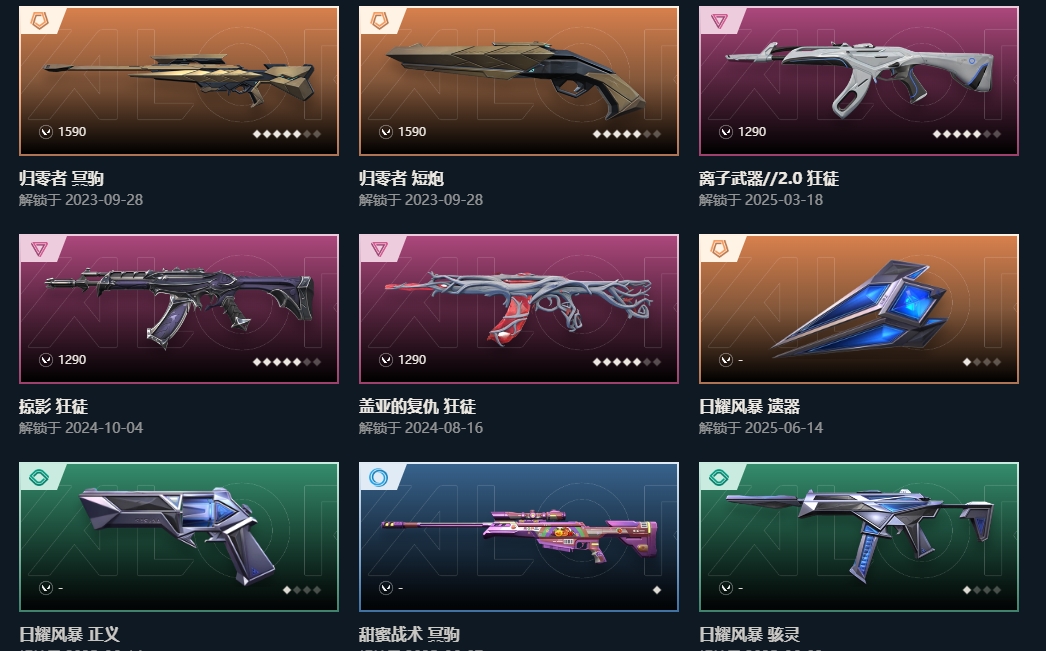Select the 归零者 冥驹 sniper rifle image
Image resolution: width=1046 pixels, height=651 pixels.
coord(179,79)
